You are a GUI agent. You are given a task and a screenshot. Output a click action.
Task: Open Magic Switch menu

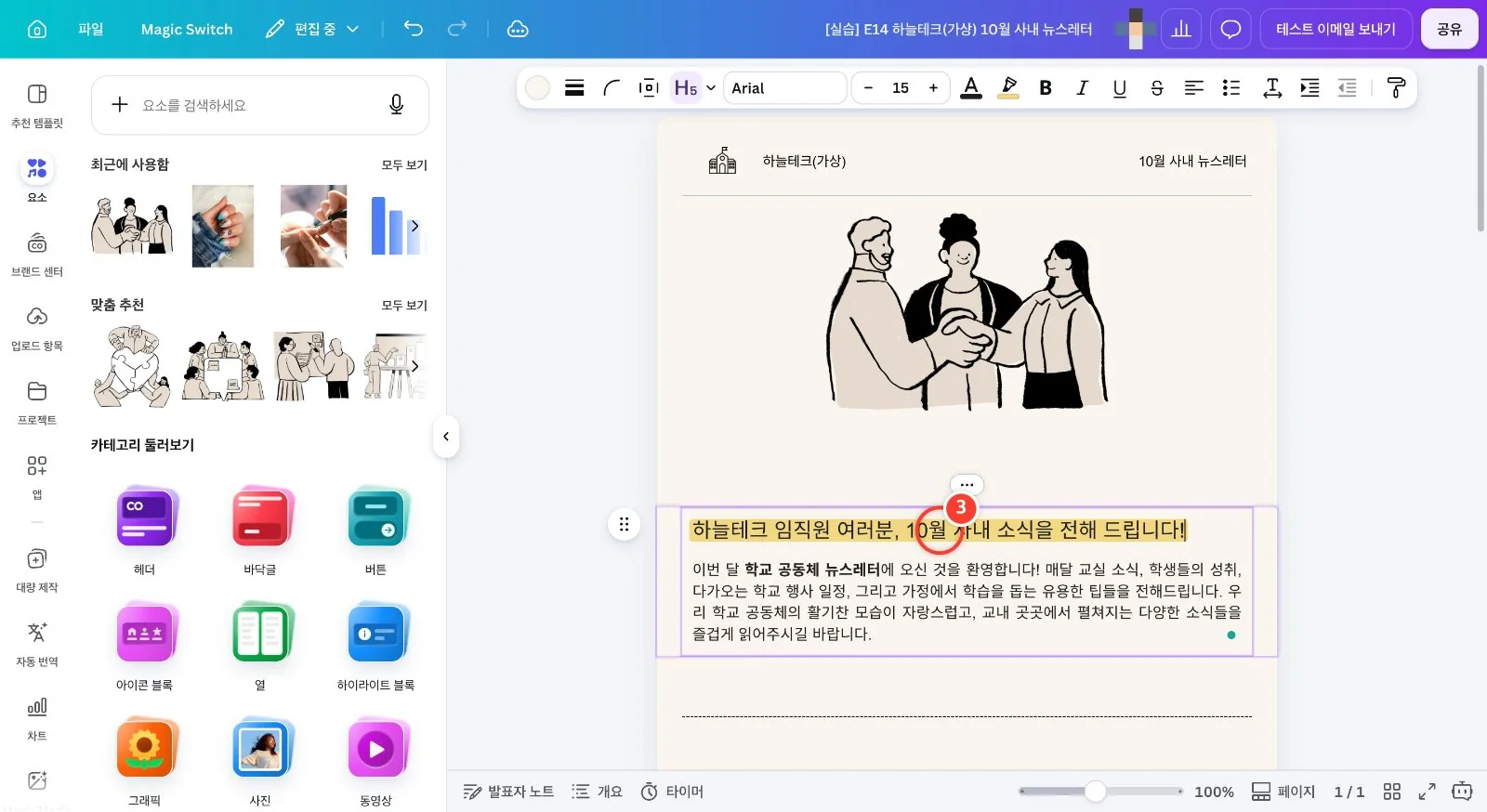pyautogui.click(x=187, y=29)
